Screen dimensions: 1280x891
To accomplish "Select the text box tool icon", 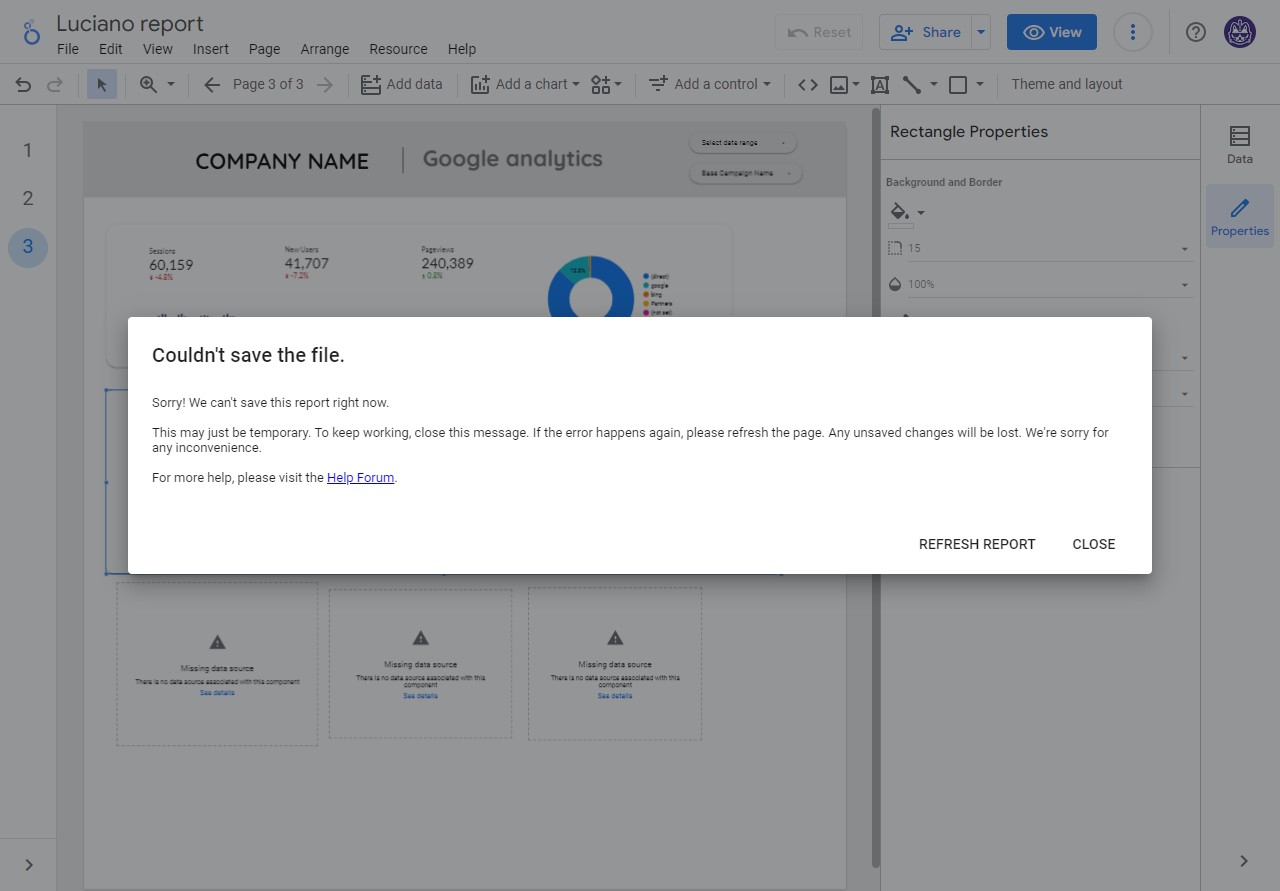I will [x=880, y=85].
